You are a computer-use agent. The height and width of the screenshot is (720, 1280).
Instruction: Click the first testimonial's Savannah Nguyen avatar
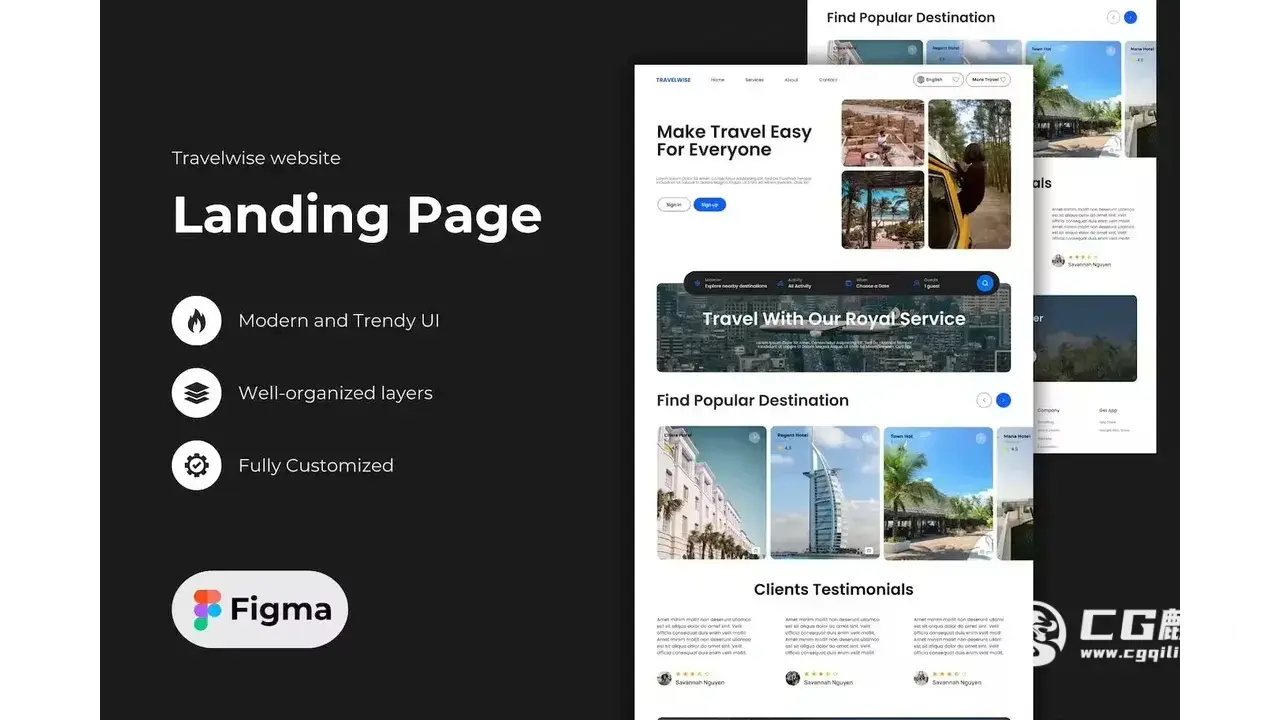[664, 678]
